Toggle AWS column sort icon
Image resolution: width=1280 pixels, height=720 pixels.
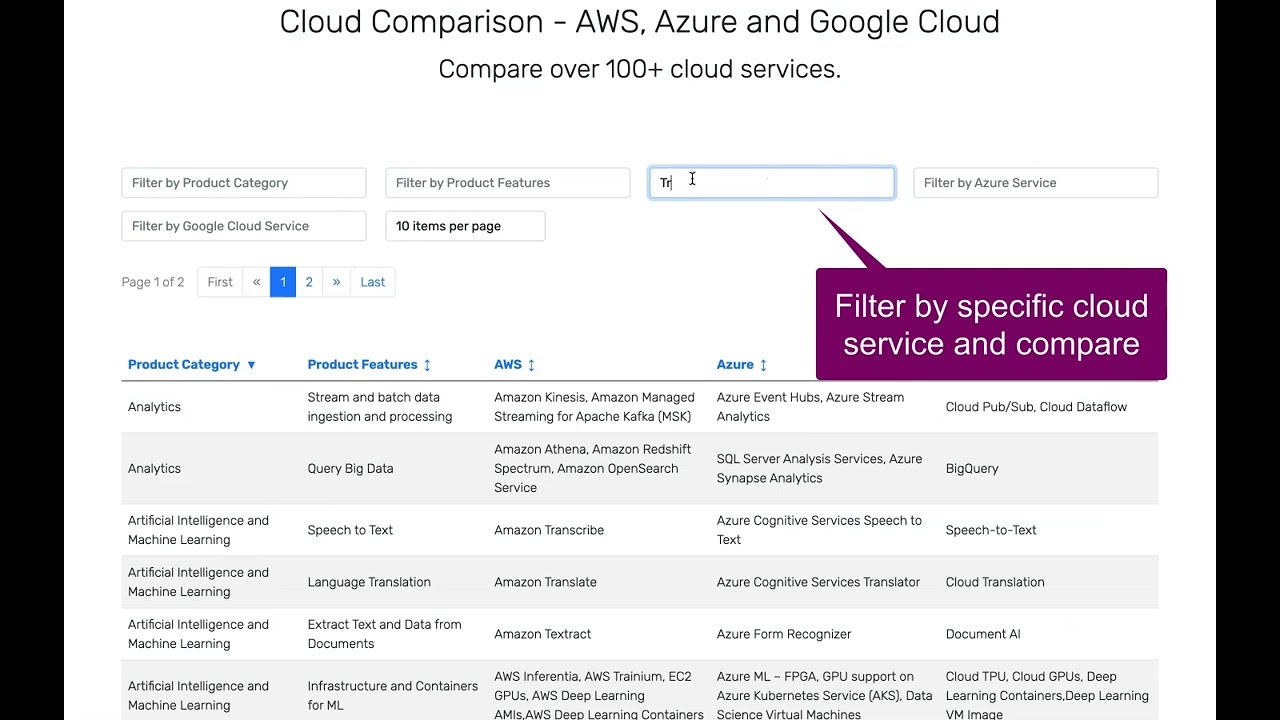pyautogui.click(x=531, y=365)
